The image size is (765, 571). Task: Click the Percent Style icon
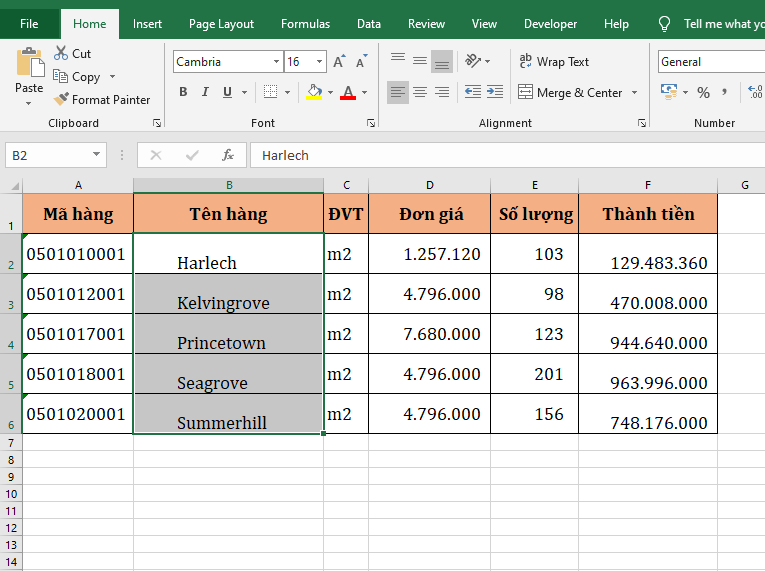(703, 93)
